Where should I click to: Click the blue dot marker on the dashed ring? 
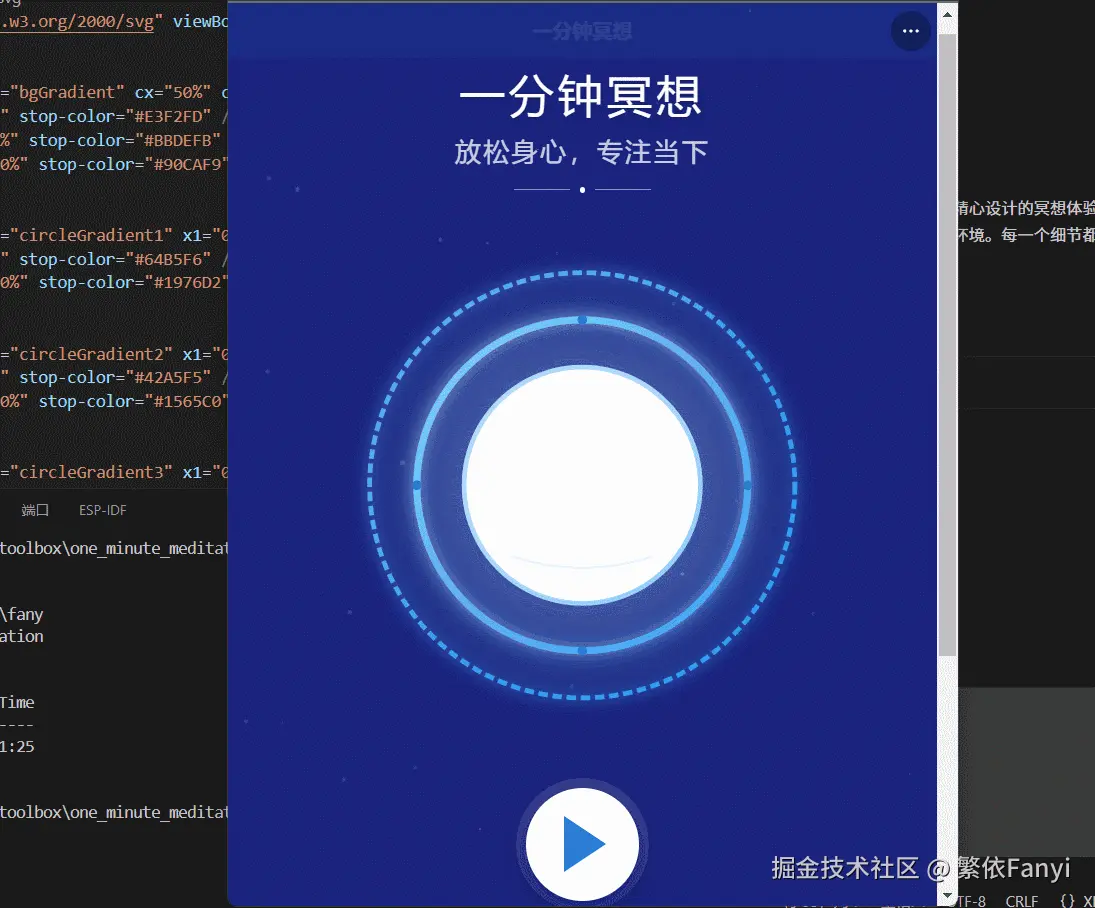coord(581,320)
